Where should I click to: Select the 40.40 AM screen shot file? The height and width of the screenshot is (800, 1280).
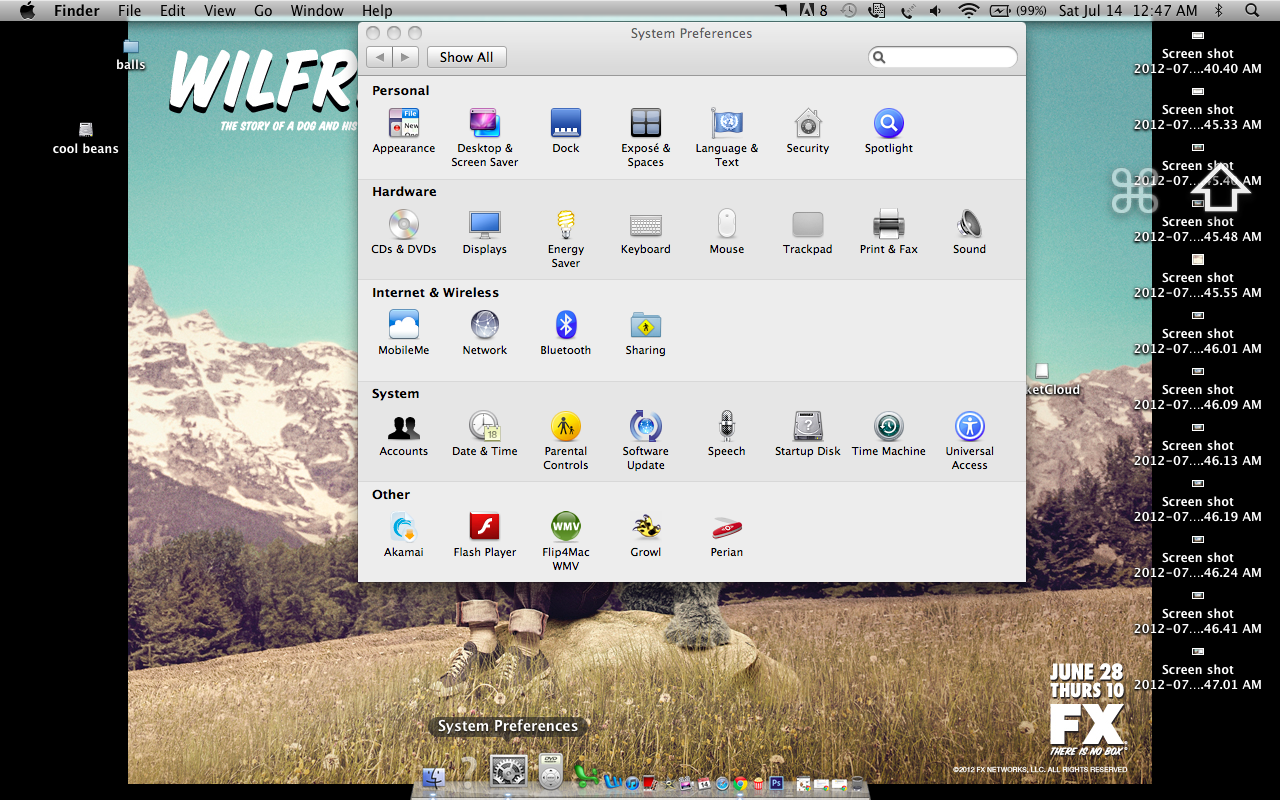(x=1198, y=54)
